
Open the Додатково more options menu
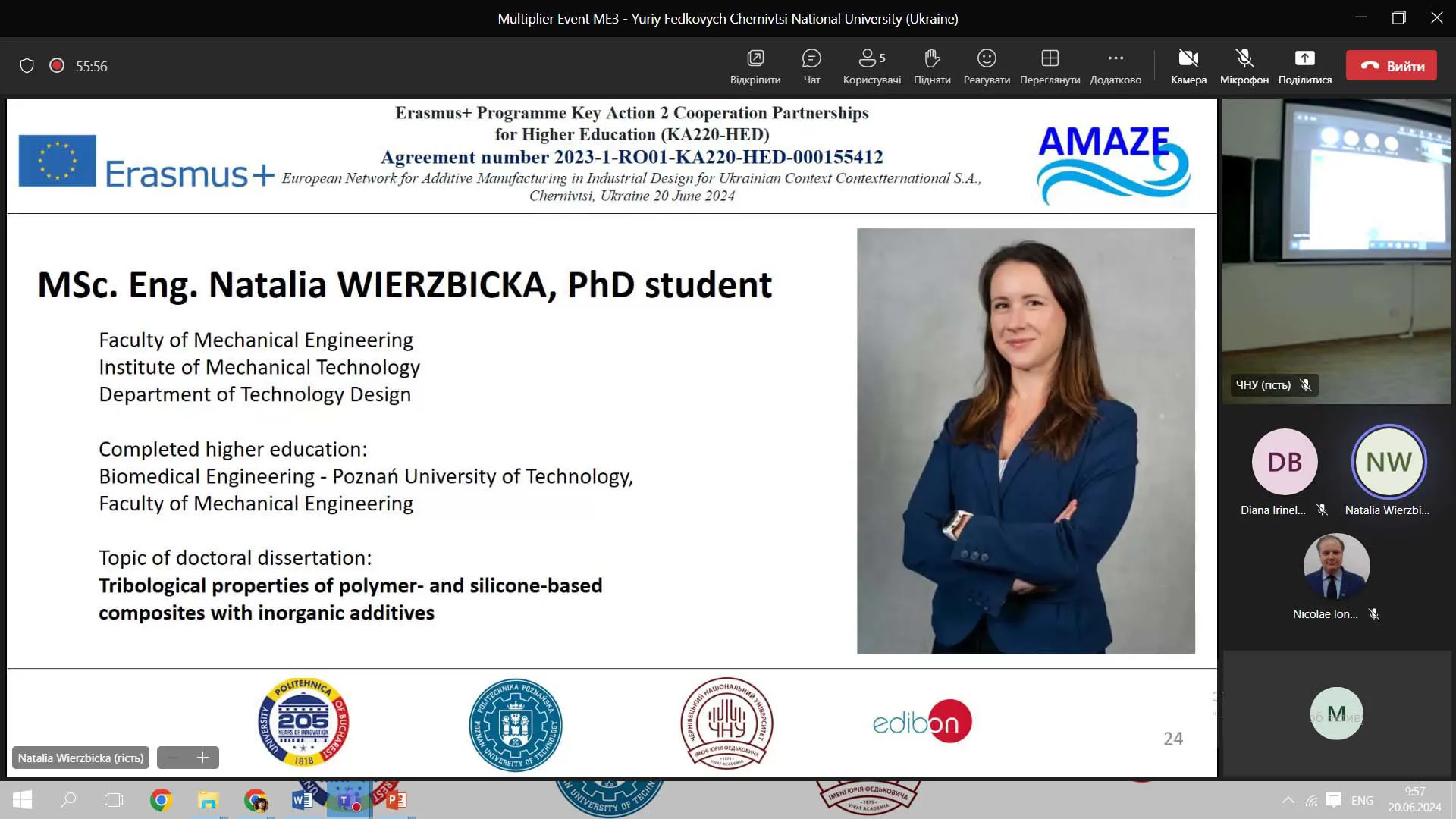coord(1115,66)
